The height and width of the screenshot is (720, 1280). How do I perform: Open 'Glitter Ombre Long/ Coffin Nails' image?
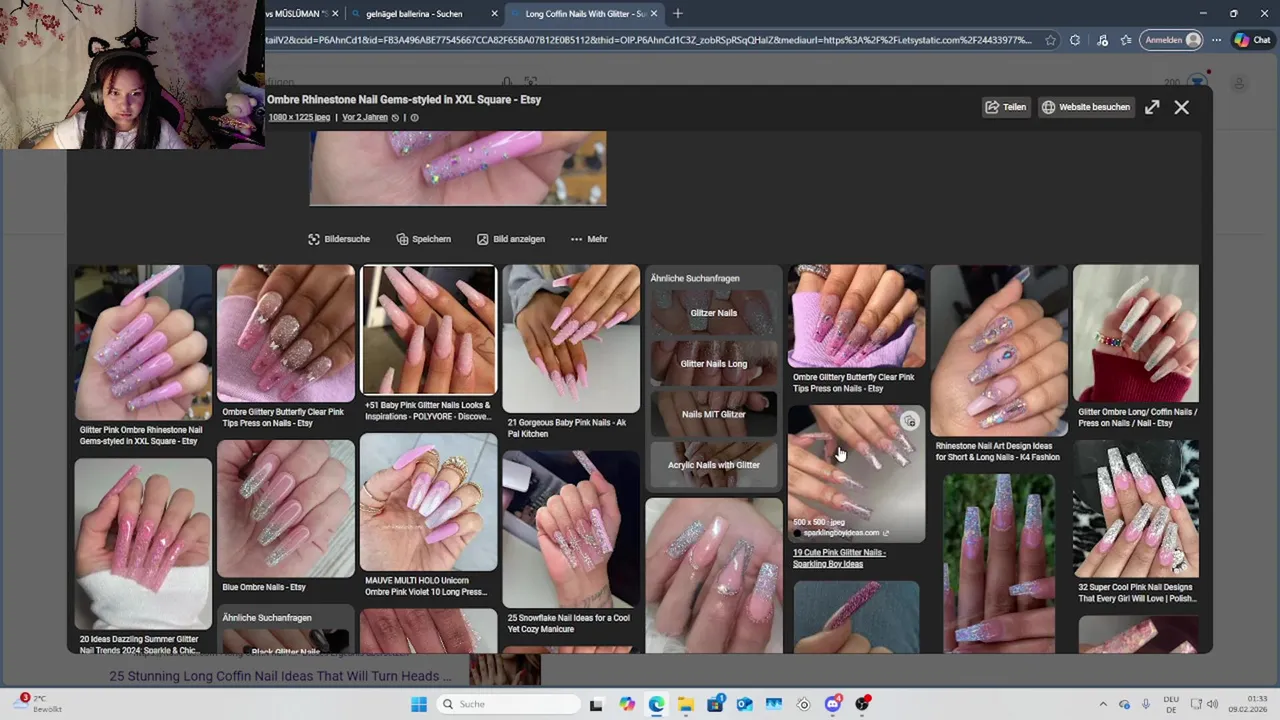click(1135, 333)
